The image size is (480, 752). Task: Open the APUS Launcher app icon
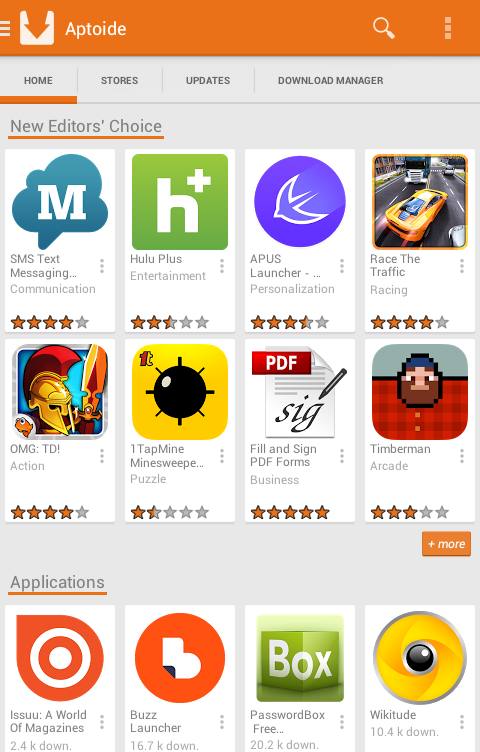300,202
